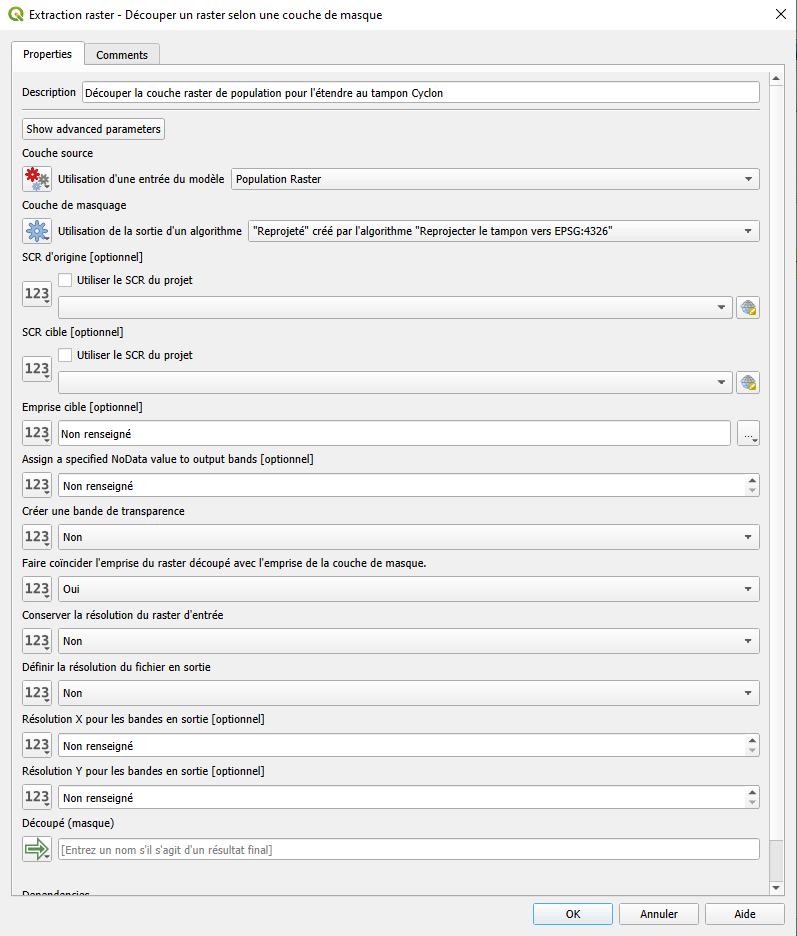Click the Résolution X spin box arrows
797x936 pixels.
pyautogui.click(x=752, y=745)
